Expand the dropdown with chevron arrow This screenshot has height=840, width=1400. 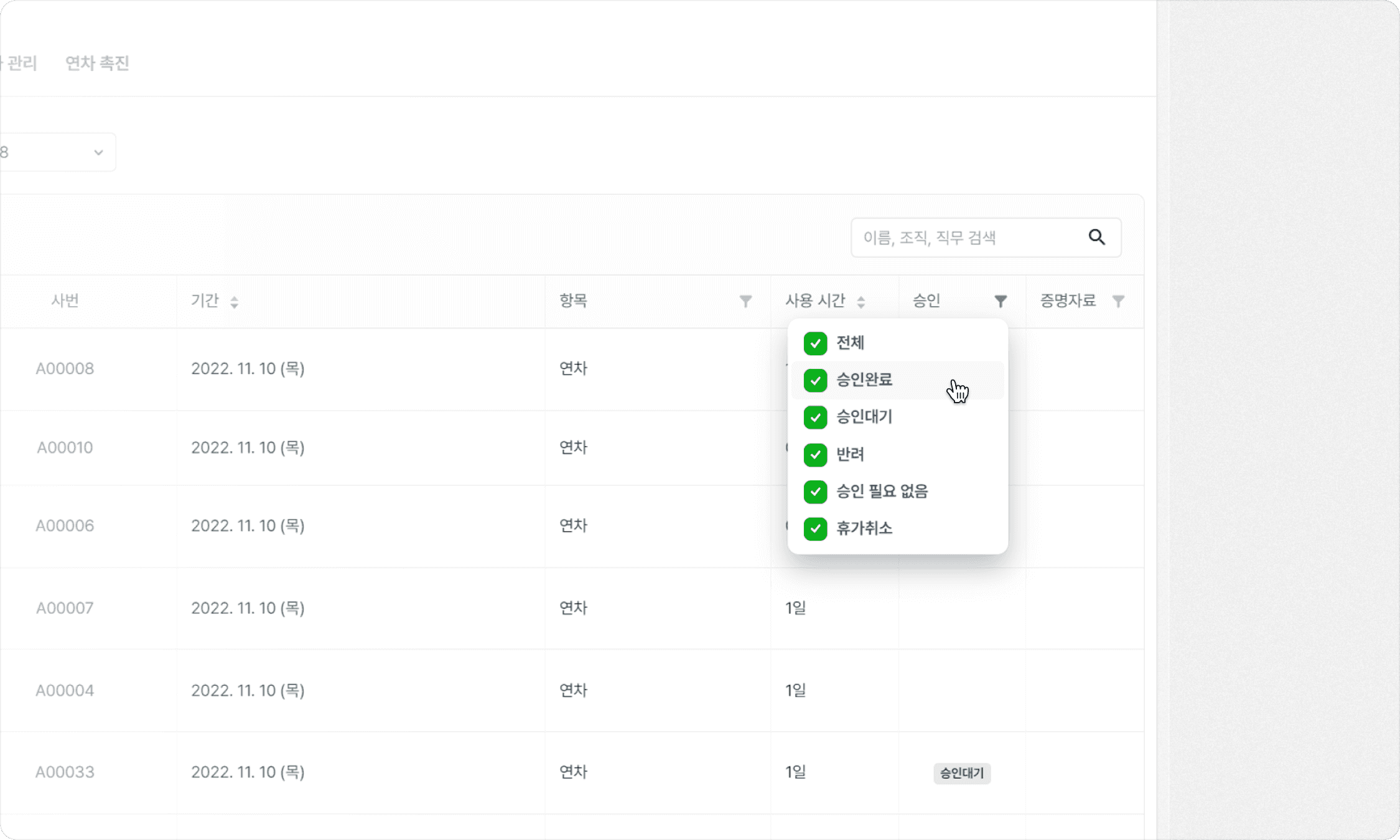click(x=57, y=152)
